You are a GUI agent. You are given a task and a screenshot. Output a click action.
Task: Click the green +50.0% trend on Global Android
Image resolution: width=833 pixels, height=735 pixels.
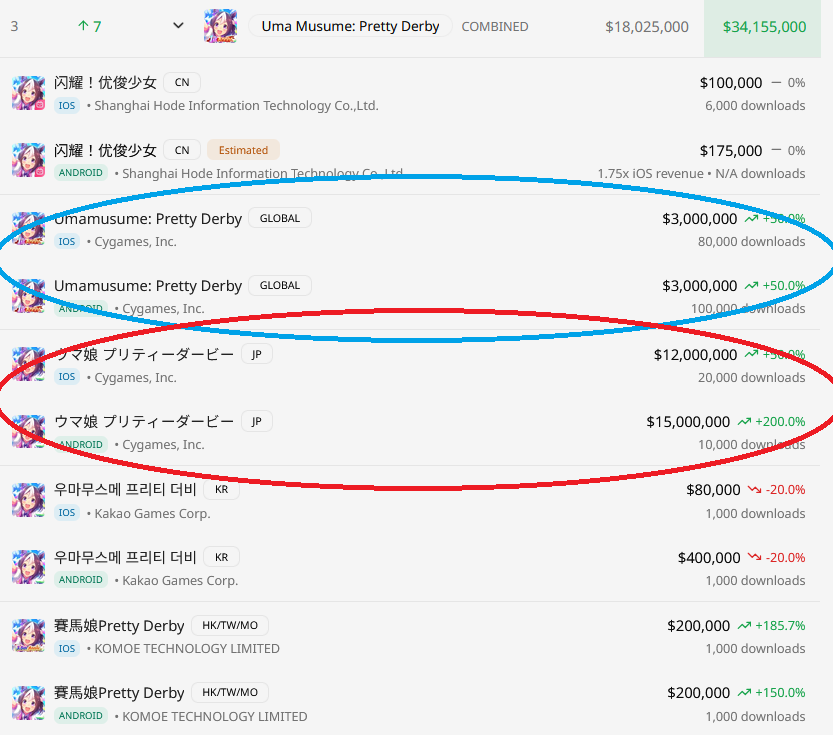tap(775, 286)
